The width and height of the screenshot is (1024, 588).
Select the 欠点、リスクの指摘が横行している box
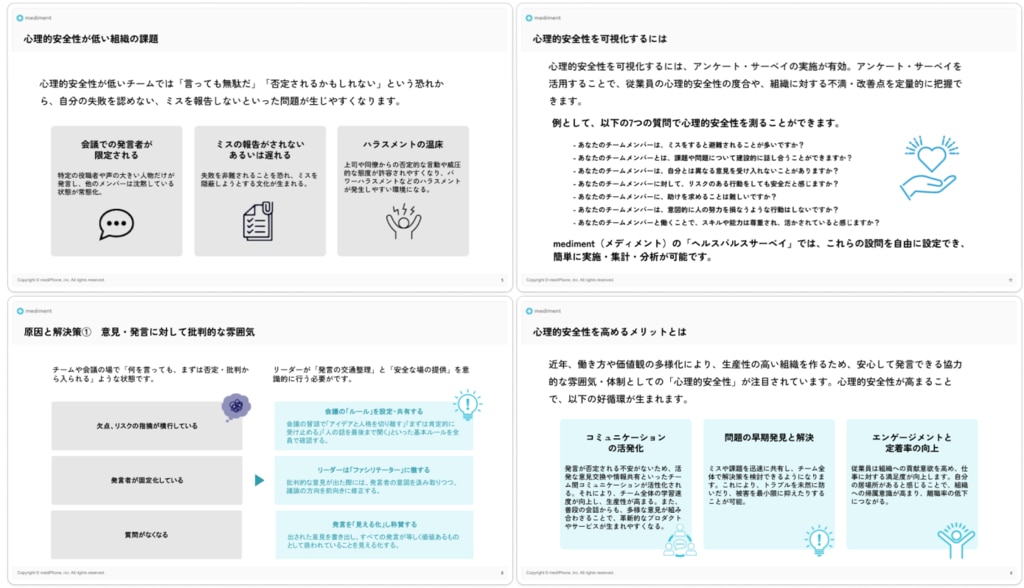[147, 426]
